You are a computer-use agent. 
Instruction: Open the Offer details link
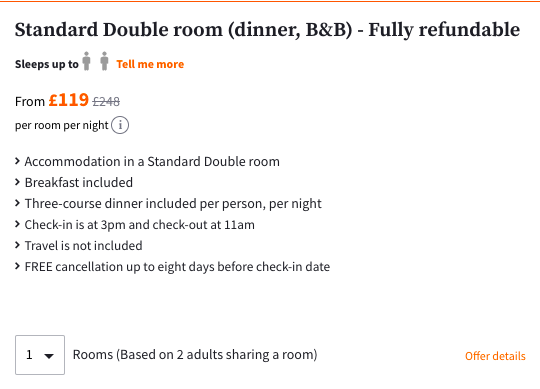[495, 356]
